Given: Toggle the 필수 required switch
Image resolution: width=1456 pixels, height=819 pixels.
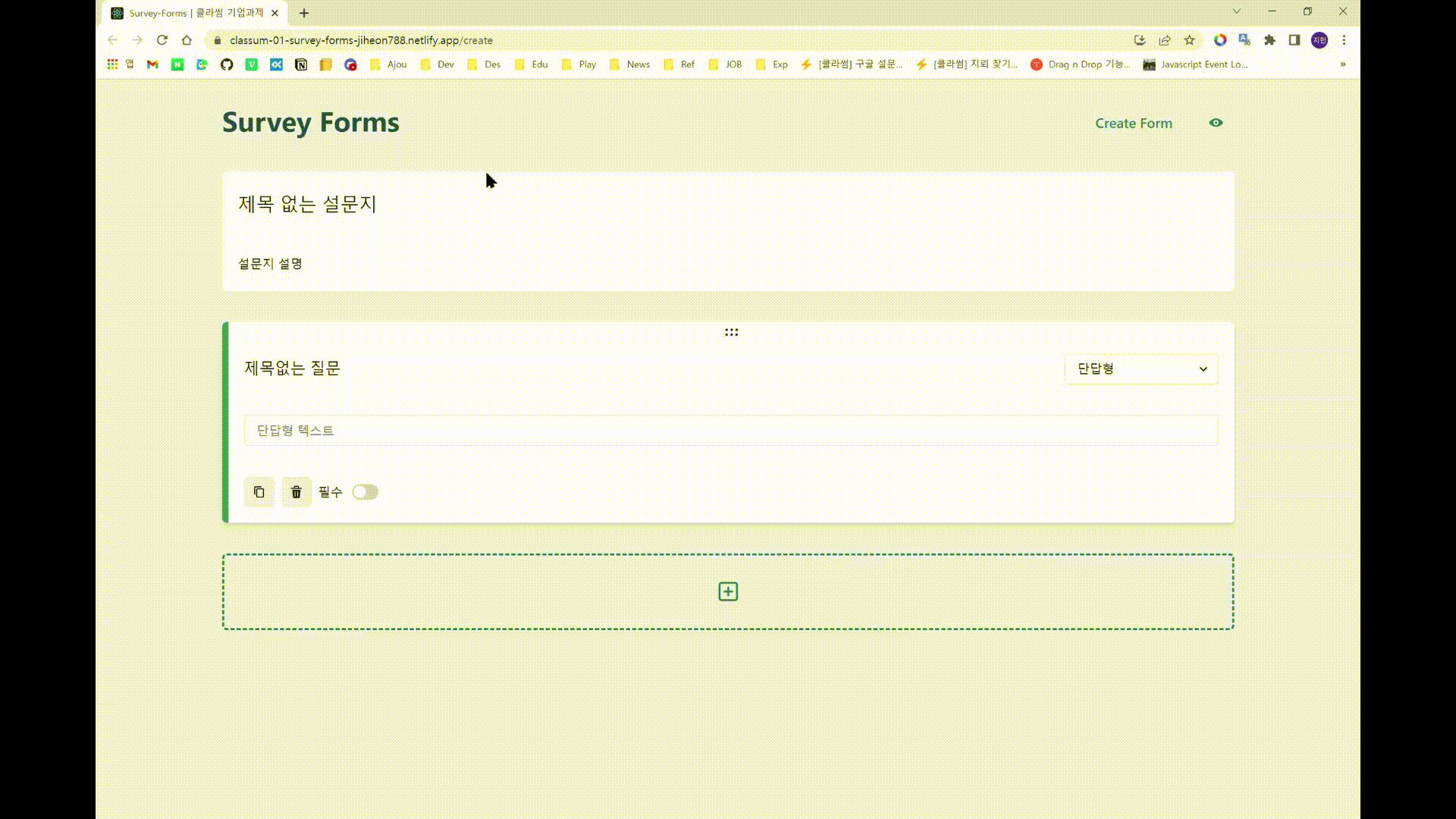Looking at the screenshot, I should (365, 492).
